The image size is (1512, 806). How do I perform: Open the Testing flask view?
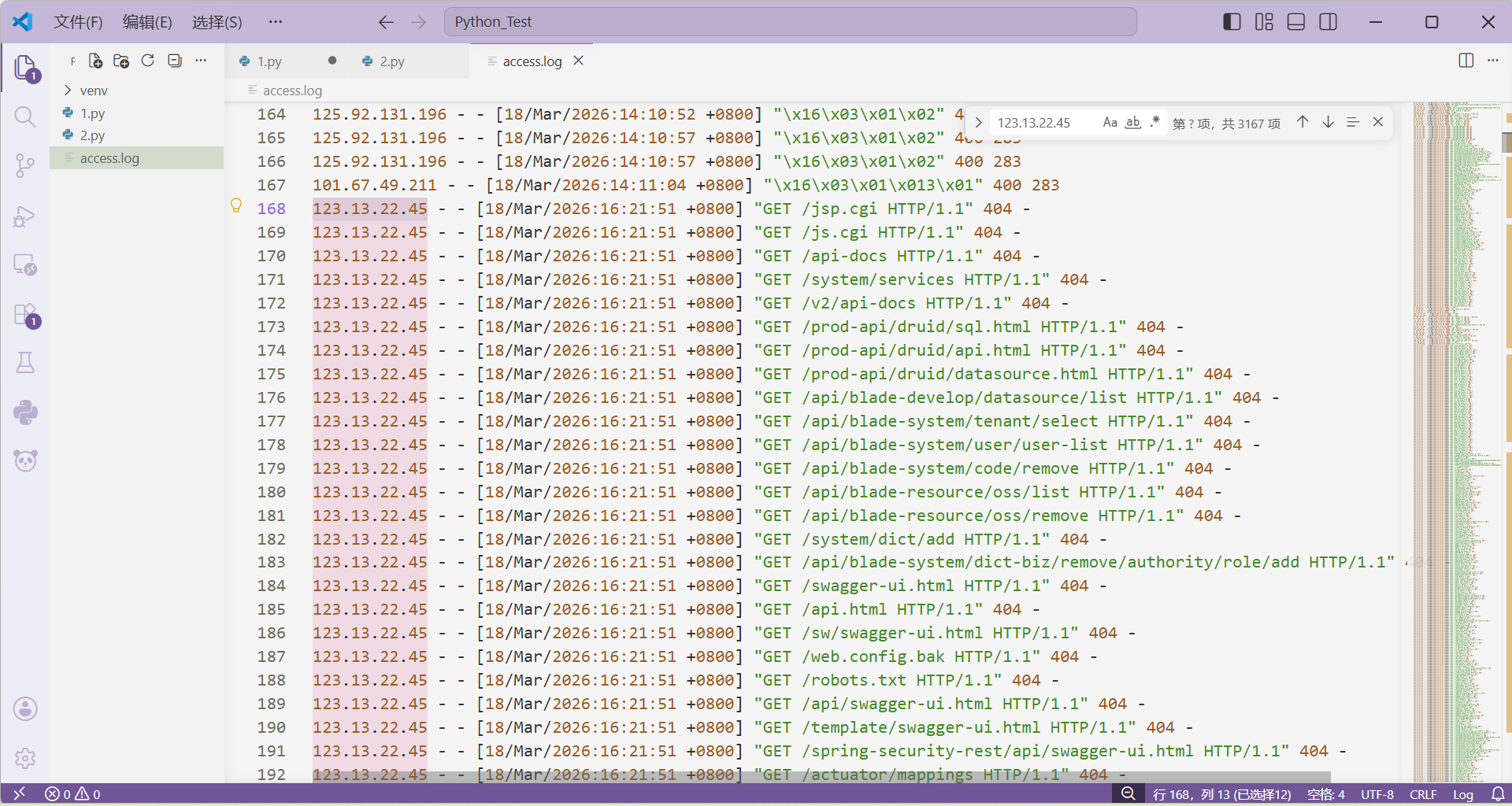[x=25, y=363]
